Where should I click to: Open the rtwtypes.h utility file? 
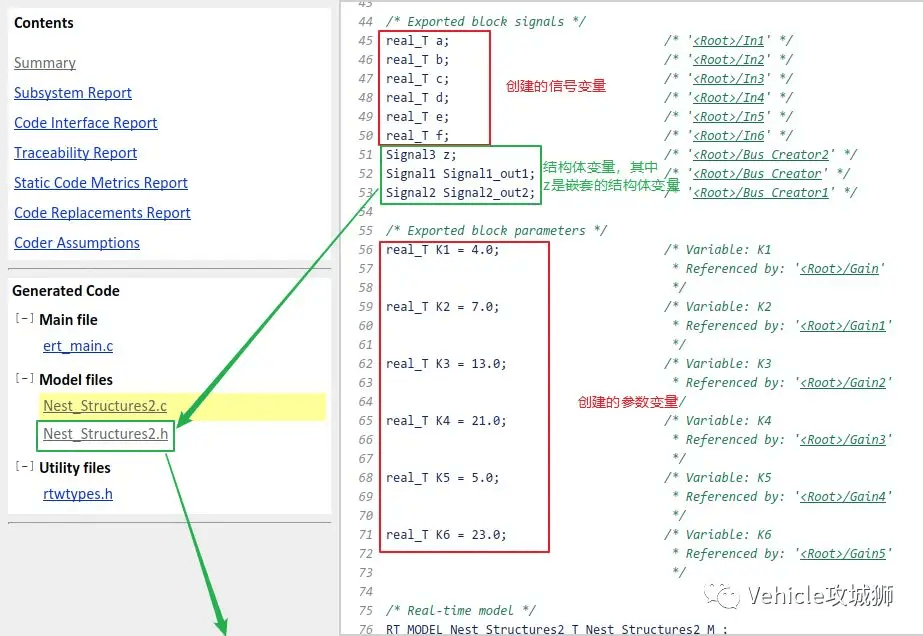[x=78, y=494]
